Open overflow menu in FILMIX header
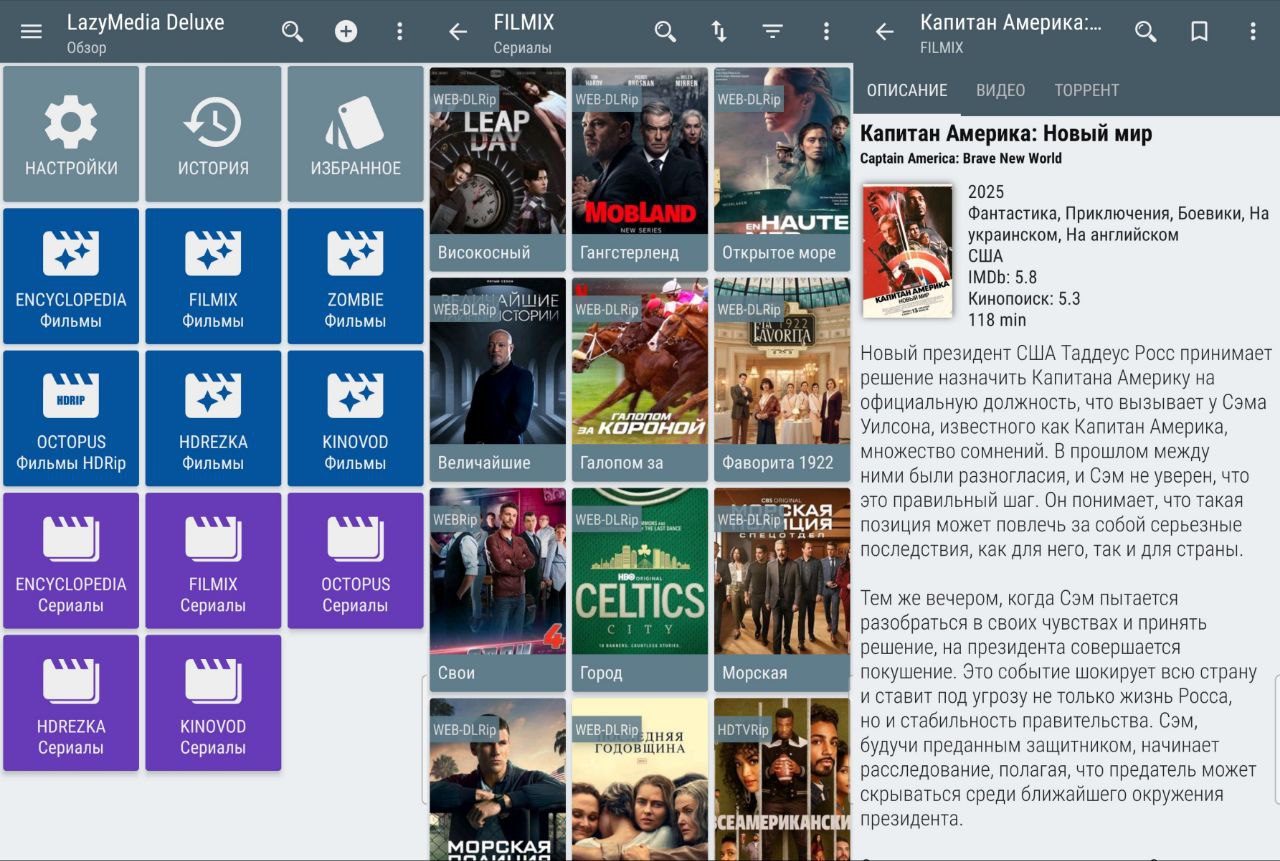 826,31
